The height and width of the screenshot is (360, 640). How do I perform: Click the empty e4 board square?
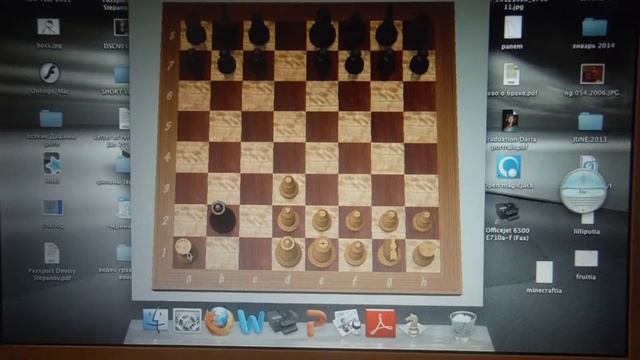[x=322, y=158]
